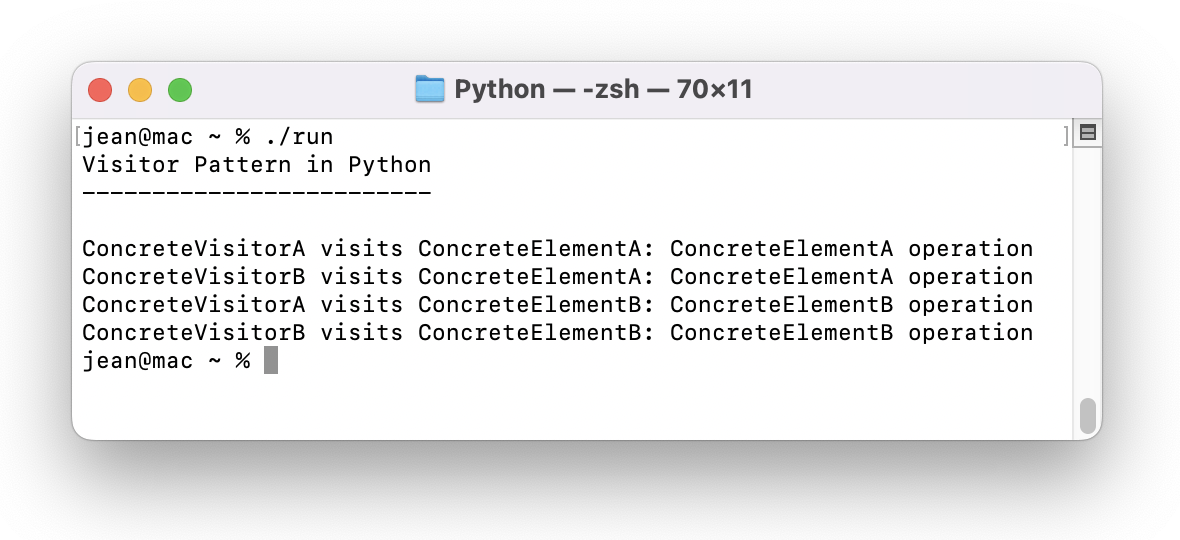Click first "ConcreteVisitorA visits ConcreteElementA" output line
This screenshot has height=540, width=1180.
[558, 249]
